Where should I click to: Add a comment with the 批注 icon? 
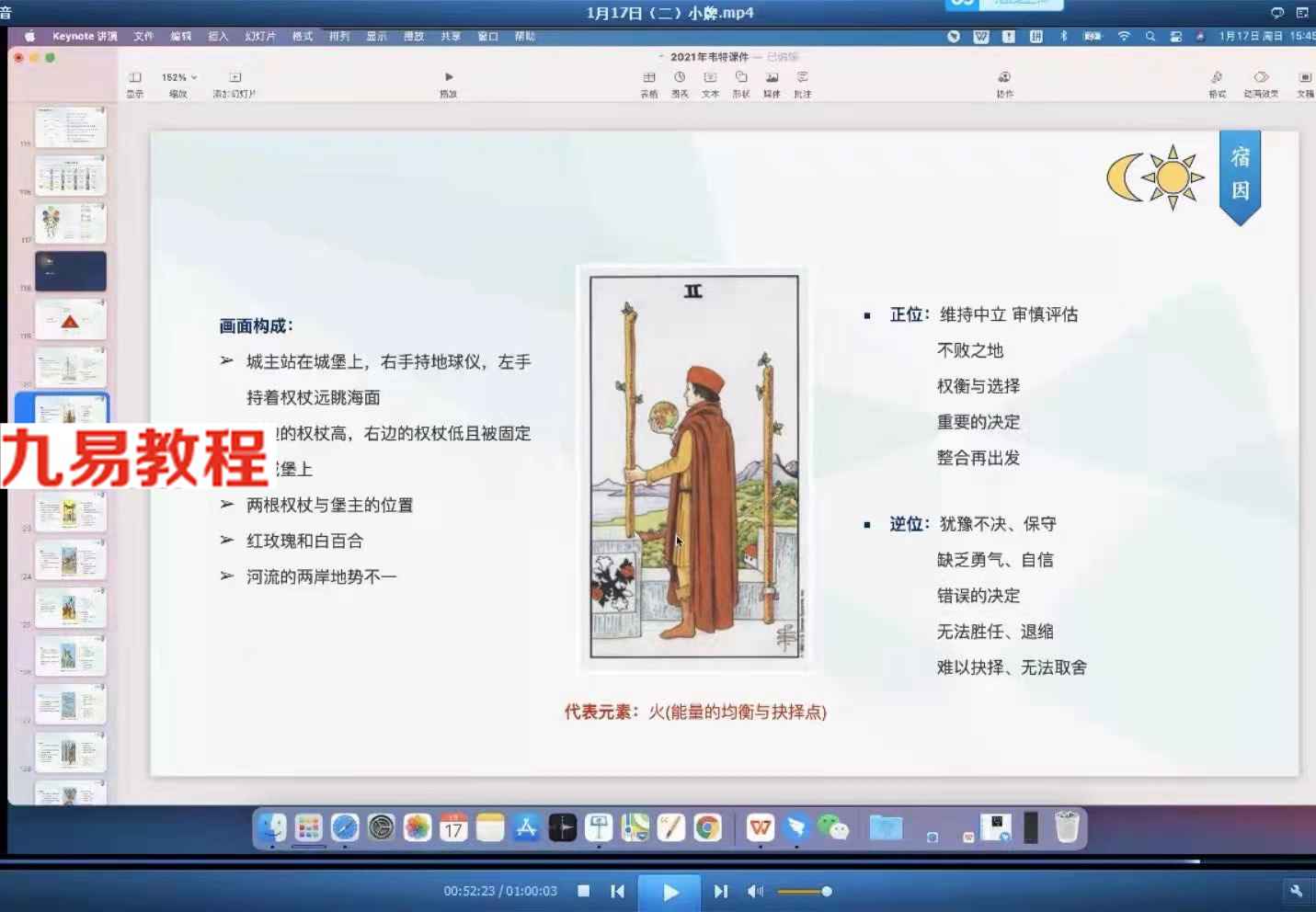click(x=803, y=83)
